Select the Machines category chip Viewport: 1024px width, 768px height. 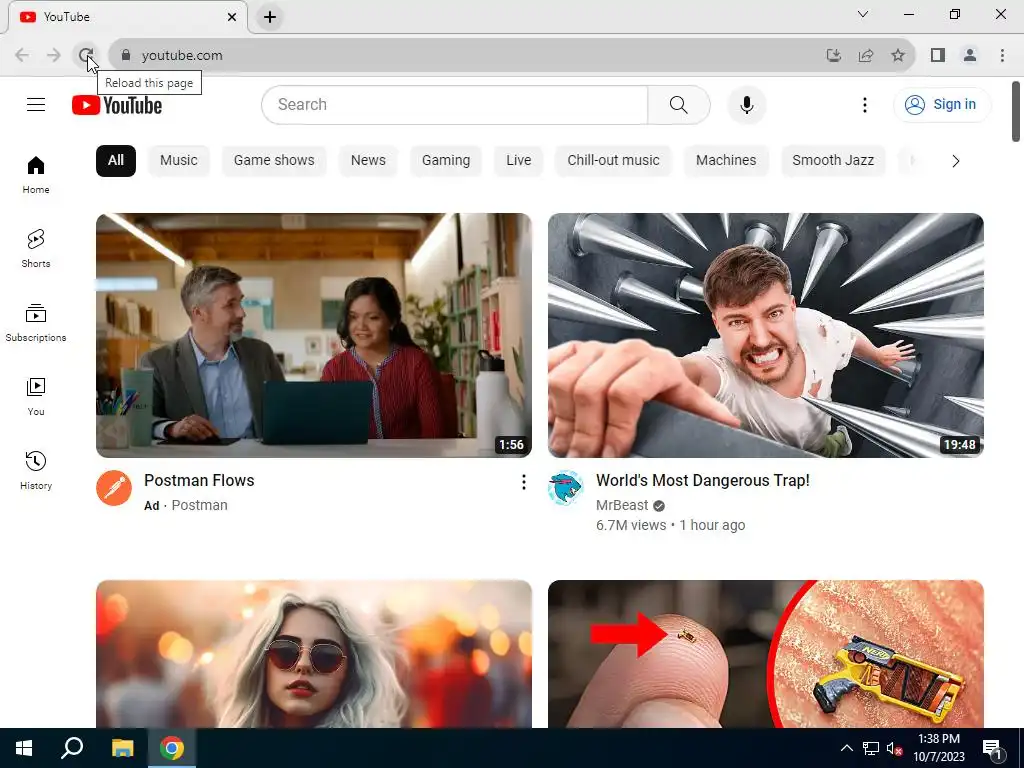(726, 161)
